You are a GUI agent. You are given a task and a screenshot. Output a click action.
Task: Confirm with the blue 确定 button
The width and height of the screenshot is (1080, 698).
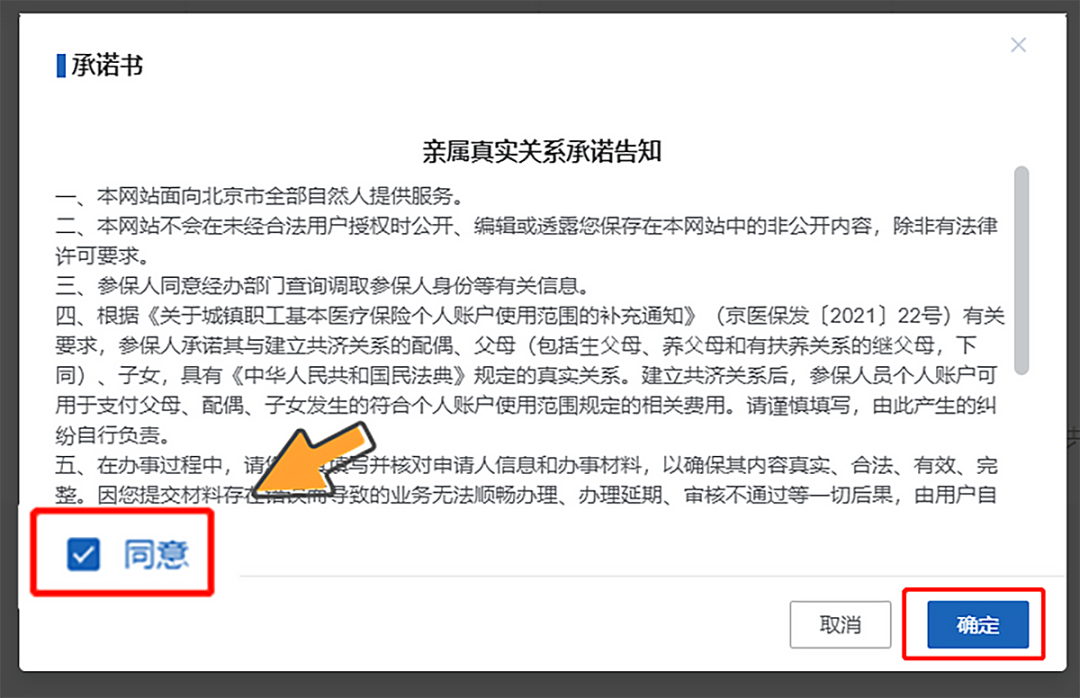tap(978, 624)
